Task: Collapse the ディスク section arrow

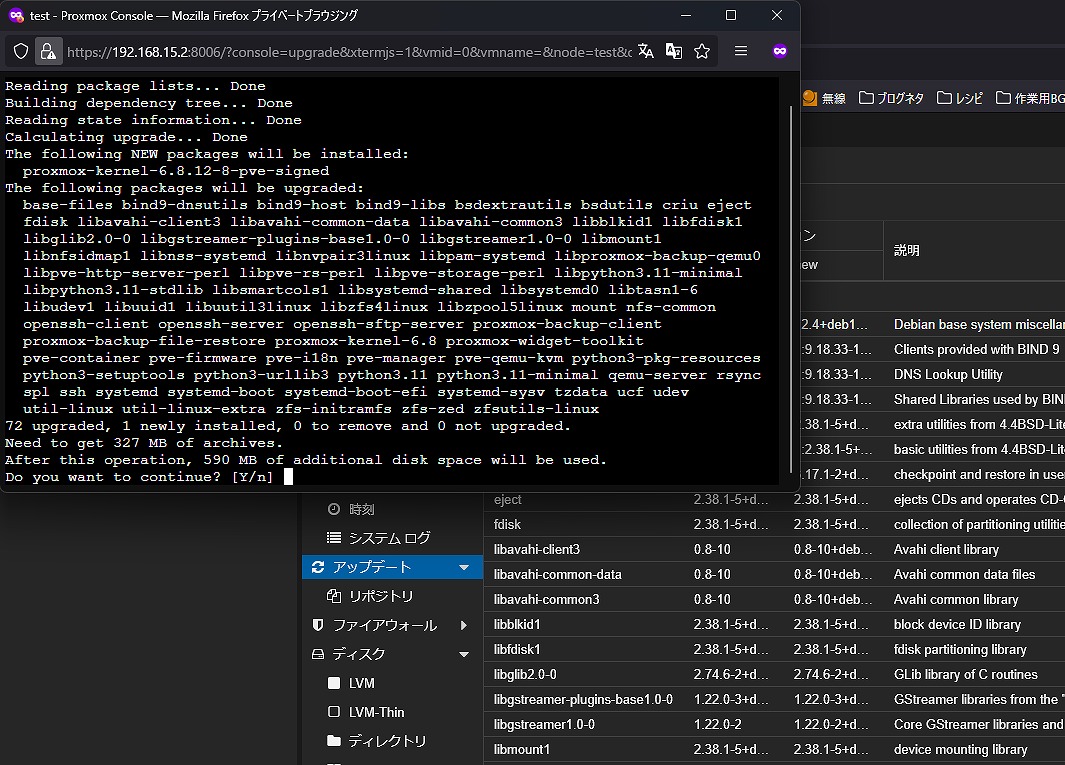Action: (464, 654)
